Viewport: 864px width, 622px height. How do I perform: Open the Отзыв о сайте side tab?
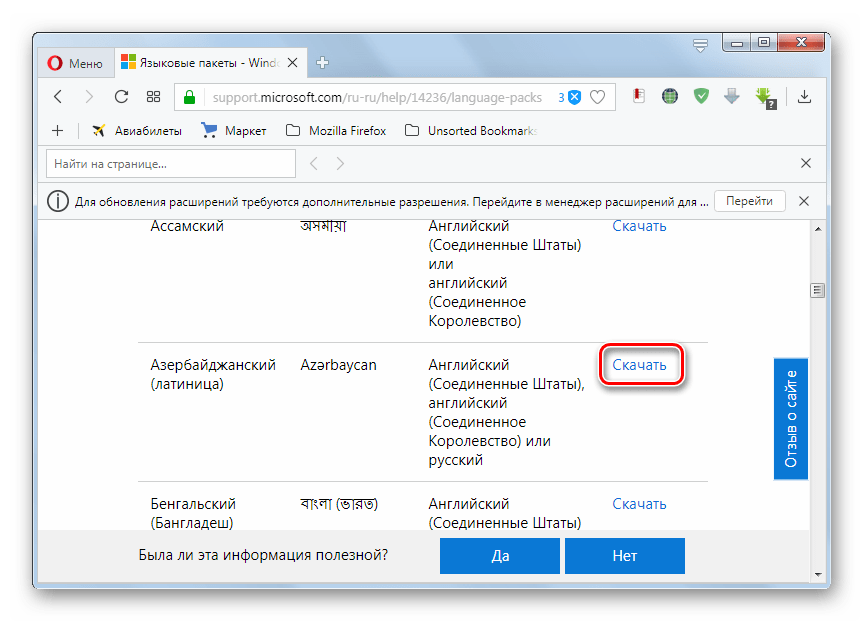point(790,418)
